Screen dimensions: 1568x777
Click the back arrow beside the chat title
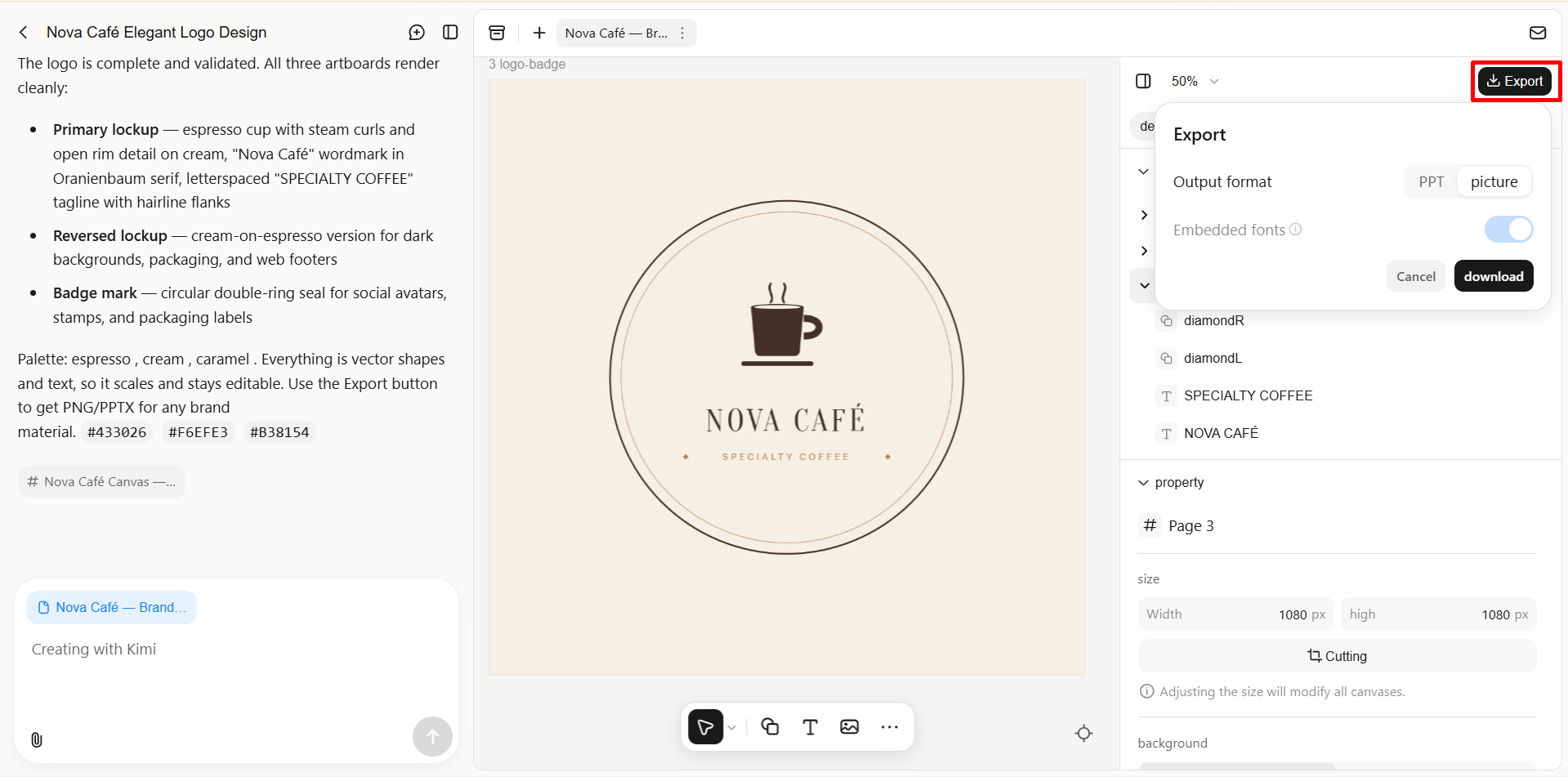tap(24, 33)
